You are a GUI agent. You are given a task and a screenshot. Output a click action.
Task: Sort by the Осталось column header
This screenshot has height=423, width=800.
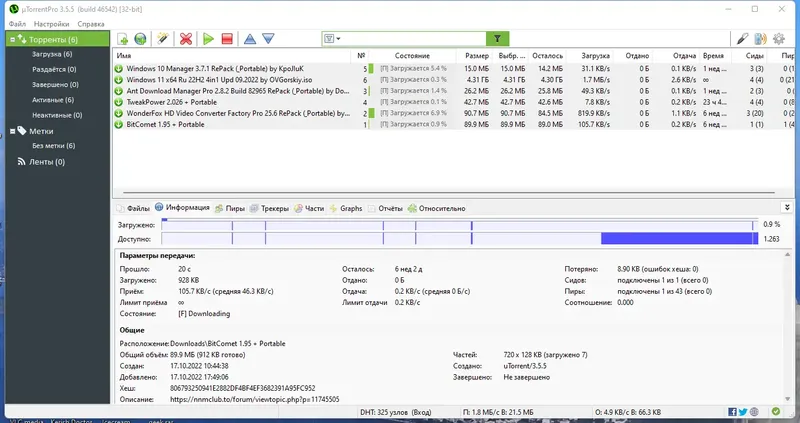(547, 56)
